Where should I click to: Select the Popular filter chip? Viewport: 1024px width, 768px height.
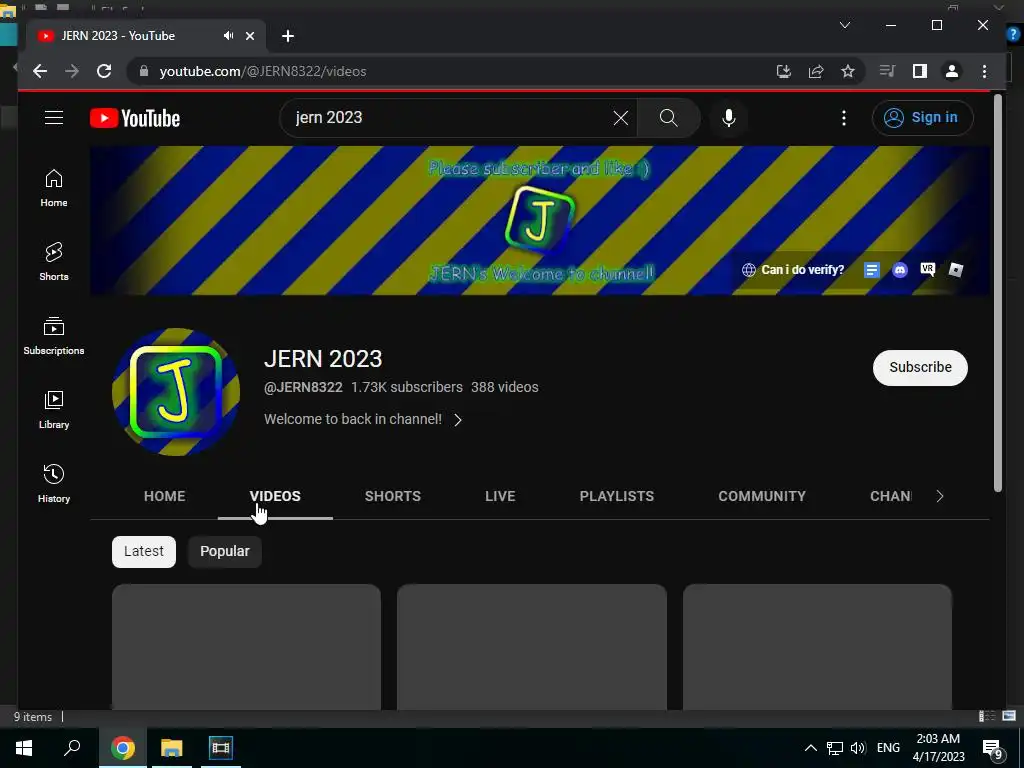click(225, 551)
